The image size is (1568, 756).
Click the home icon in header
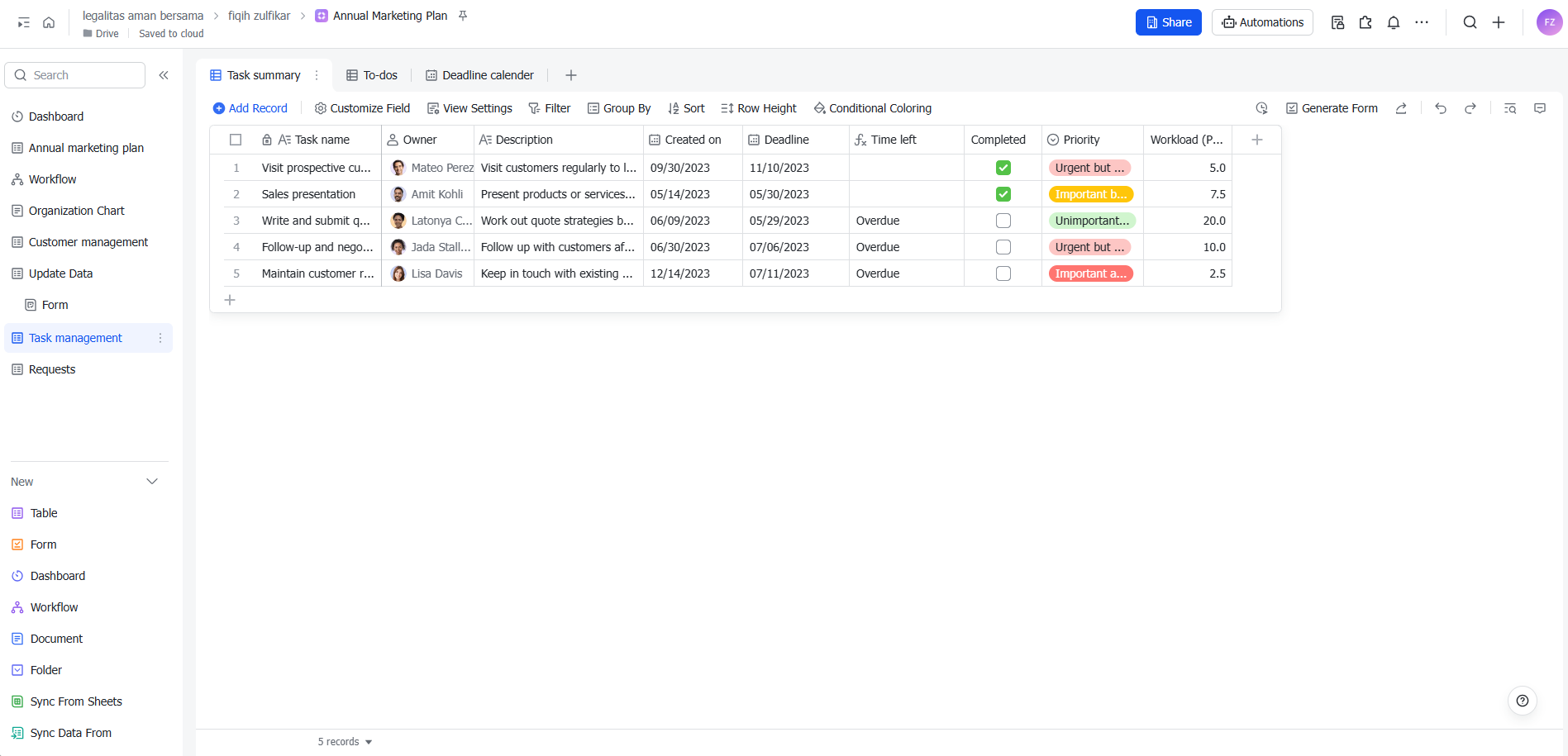click(x=49, y=22)
